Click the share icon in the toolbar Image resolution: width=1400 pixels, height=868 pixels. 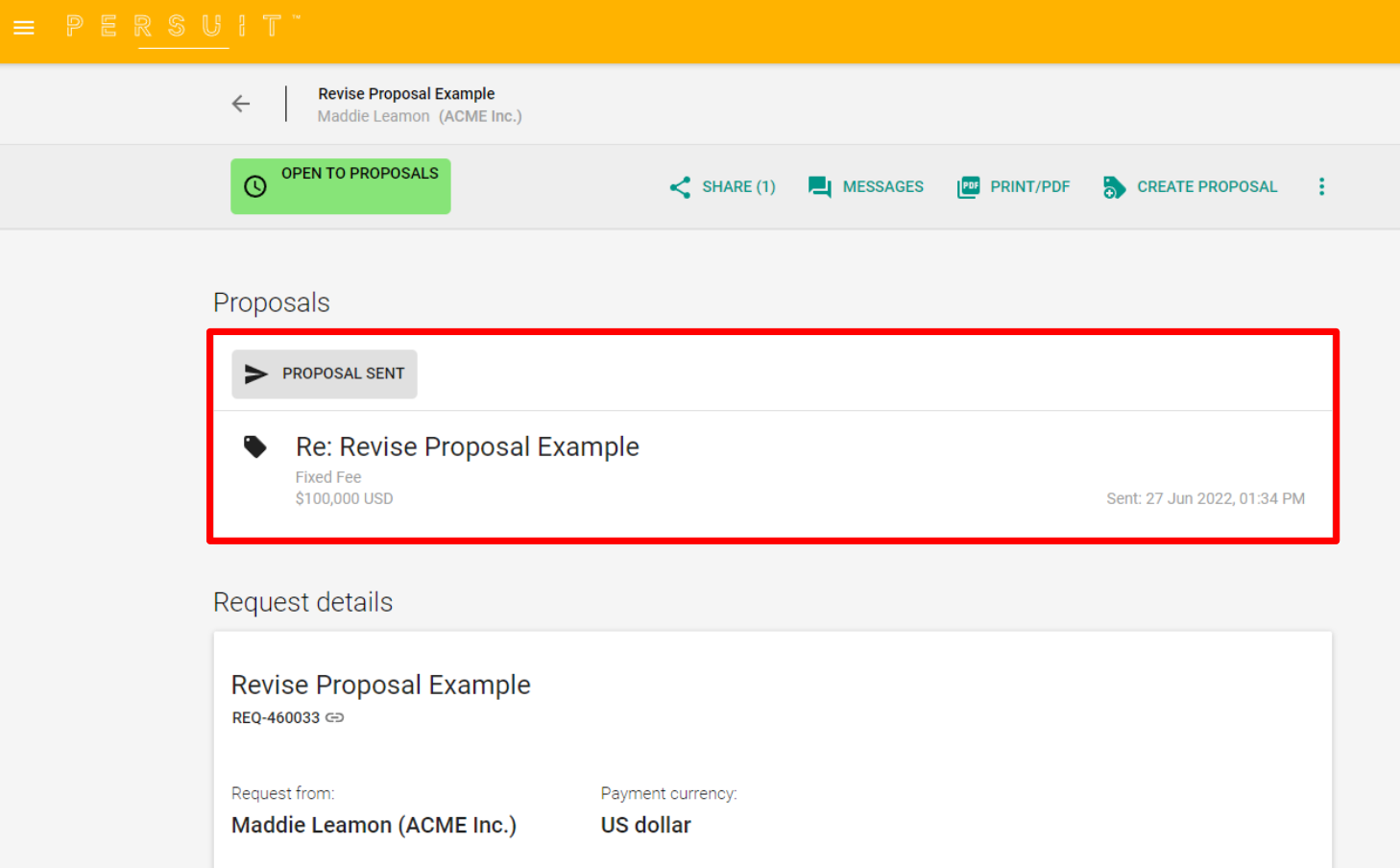tap(680, 187)
